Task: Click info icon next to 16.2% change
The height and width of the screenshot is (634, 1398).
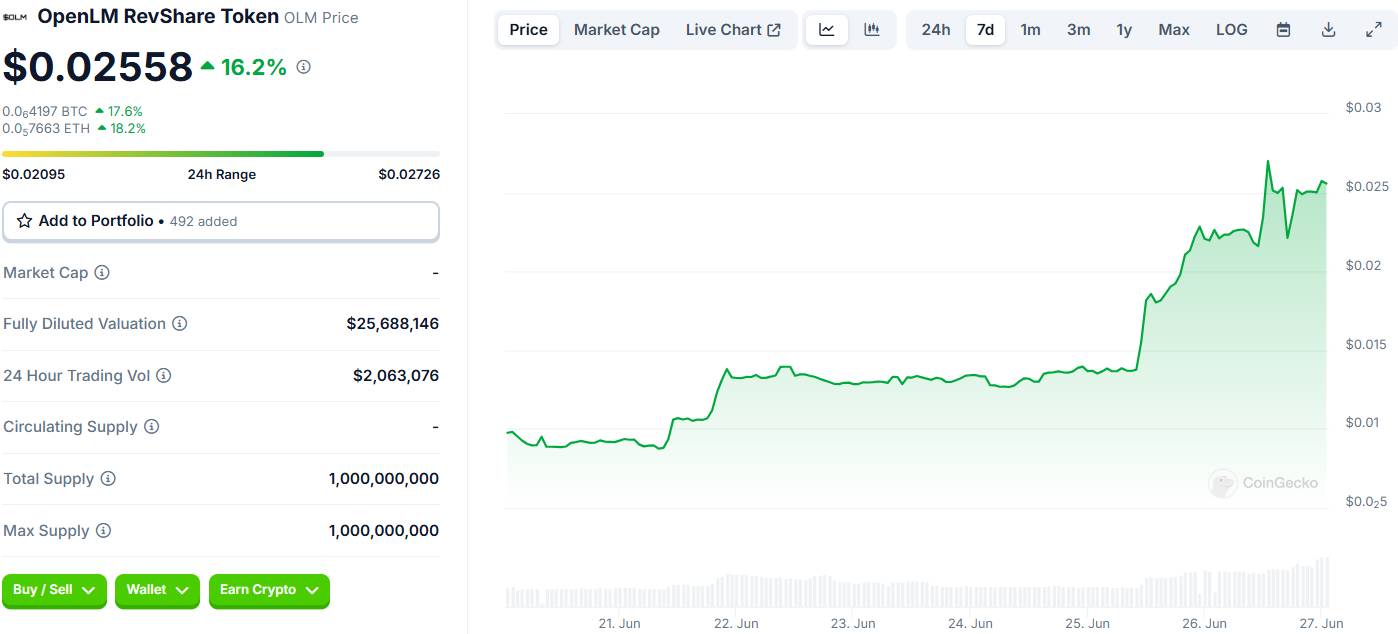Action: [304, 67]
